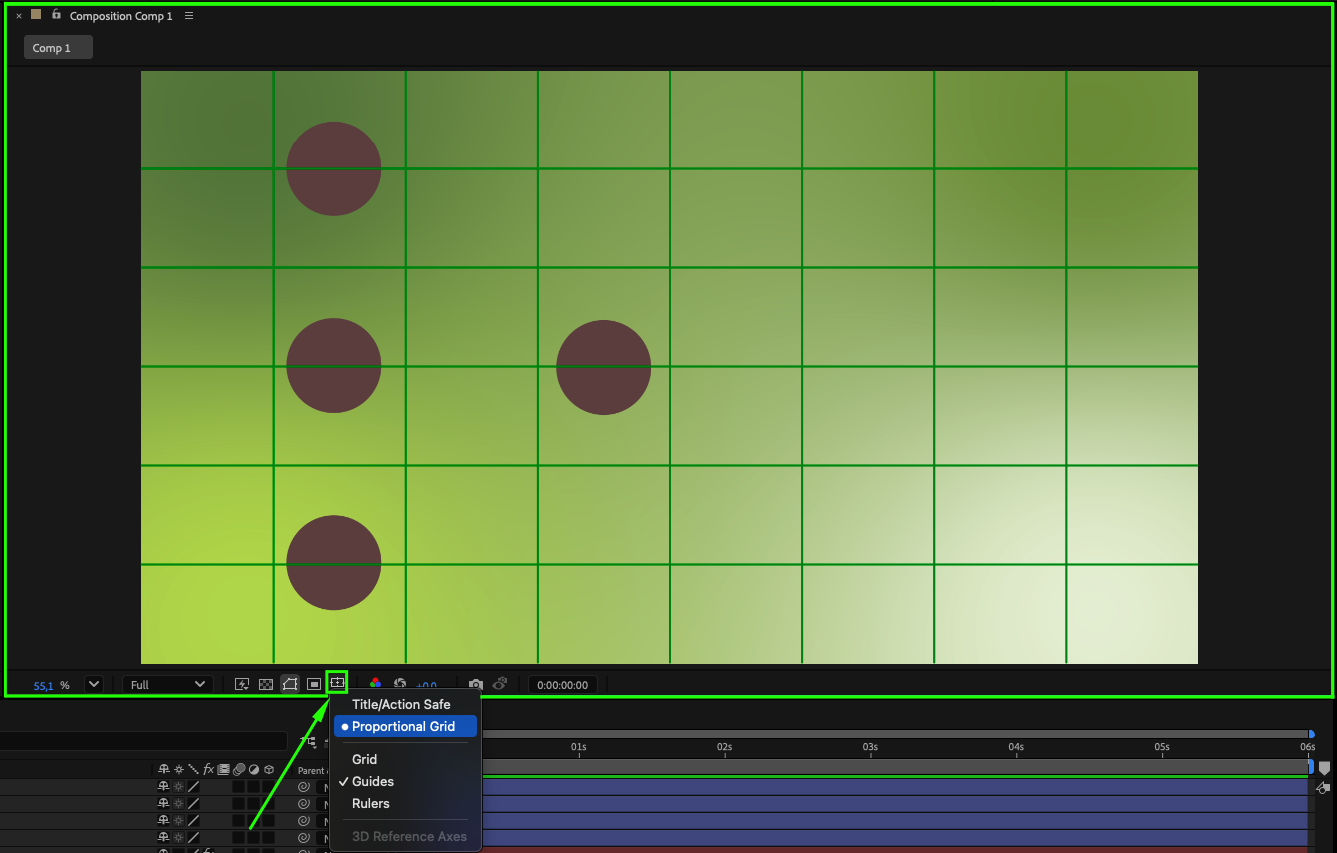
Task: Click the 03s mark on the time ruler
Action: coord(871,747)
